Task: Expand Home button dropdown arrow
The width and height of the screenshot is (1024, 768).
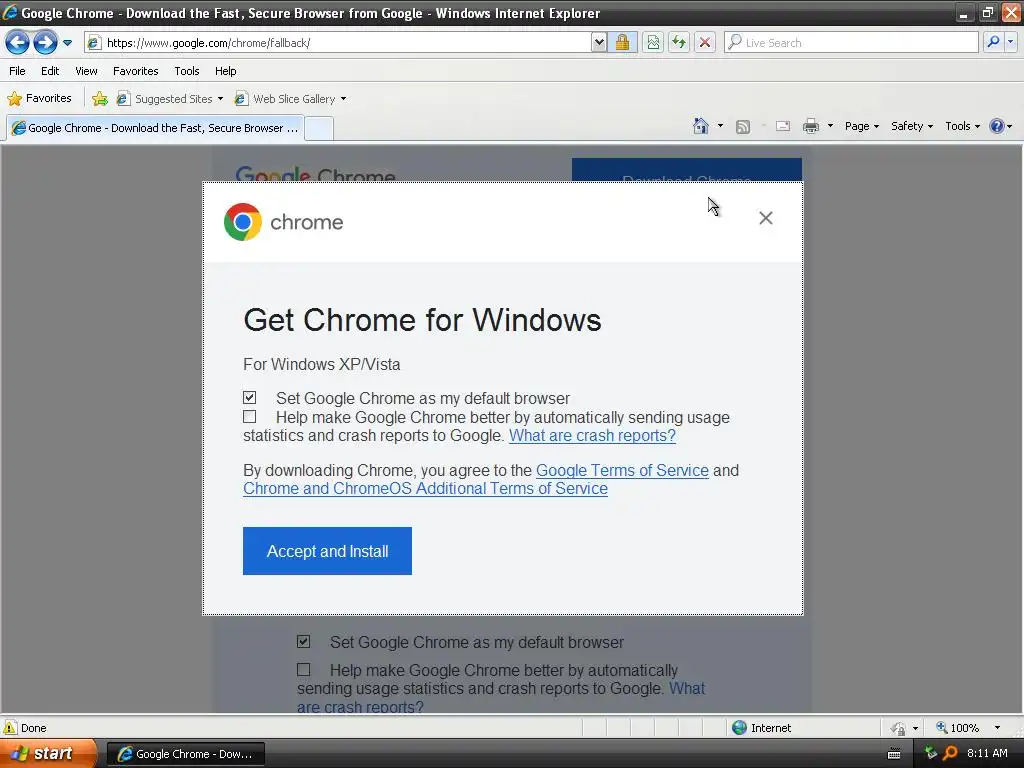Action: pyautogui.click(x=720, y=126)
